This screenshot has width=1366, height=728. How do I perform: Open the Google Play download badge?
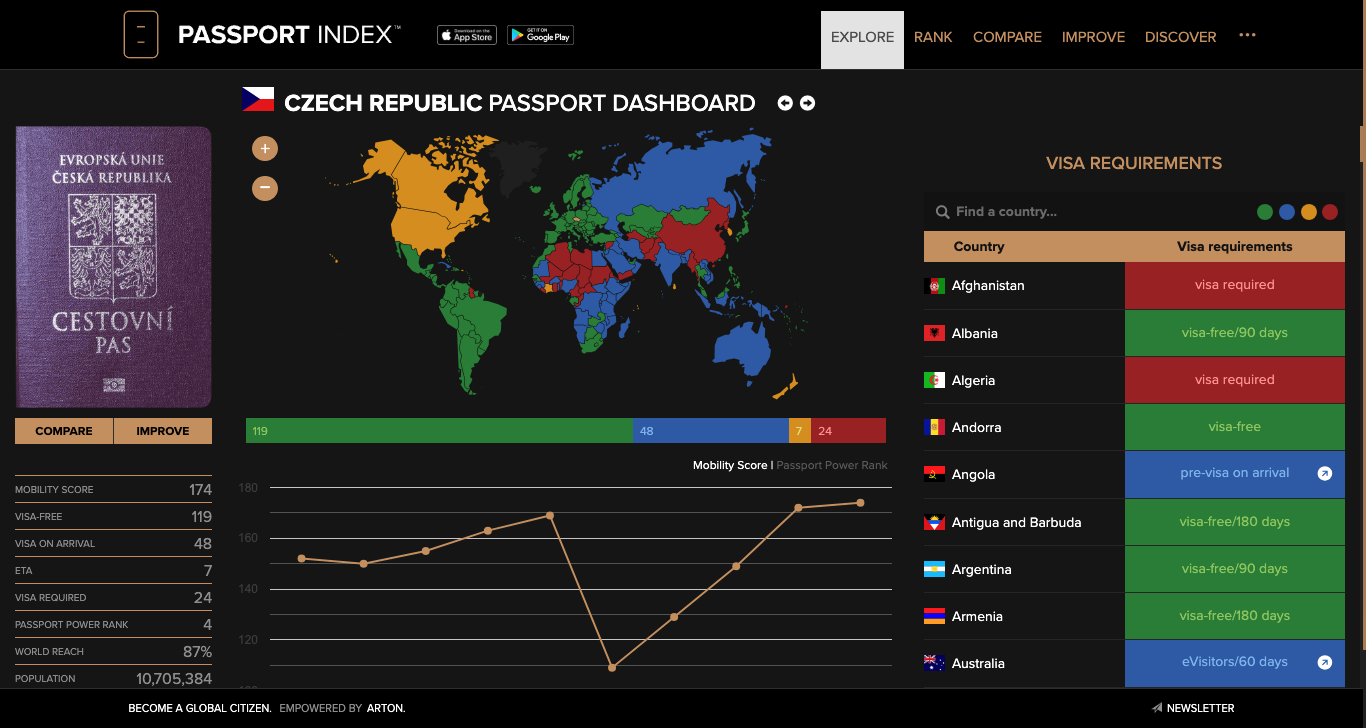click(x=540, y=35)
